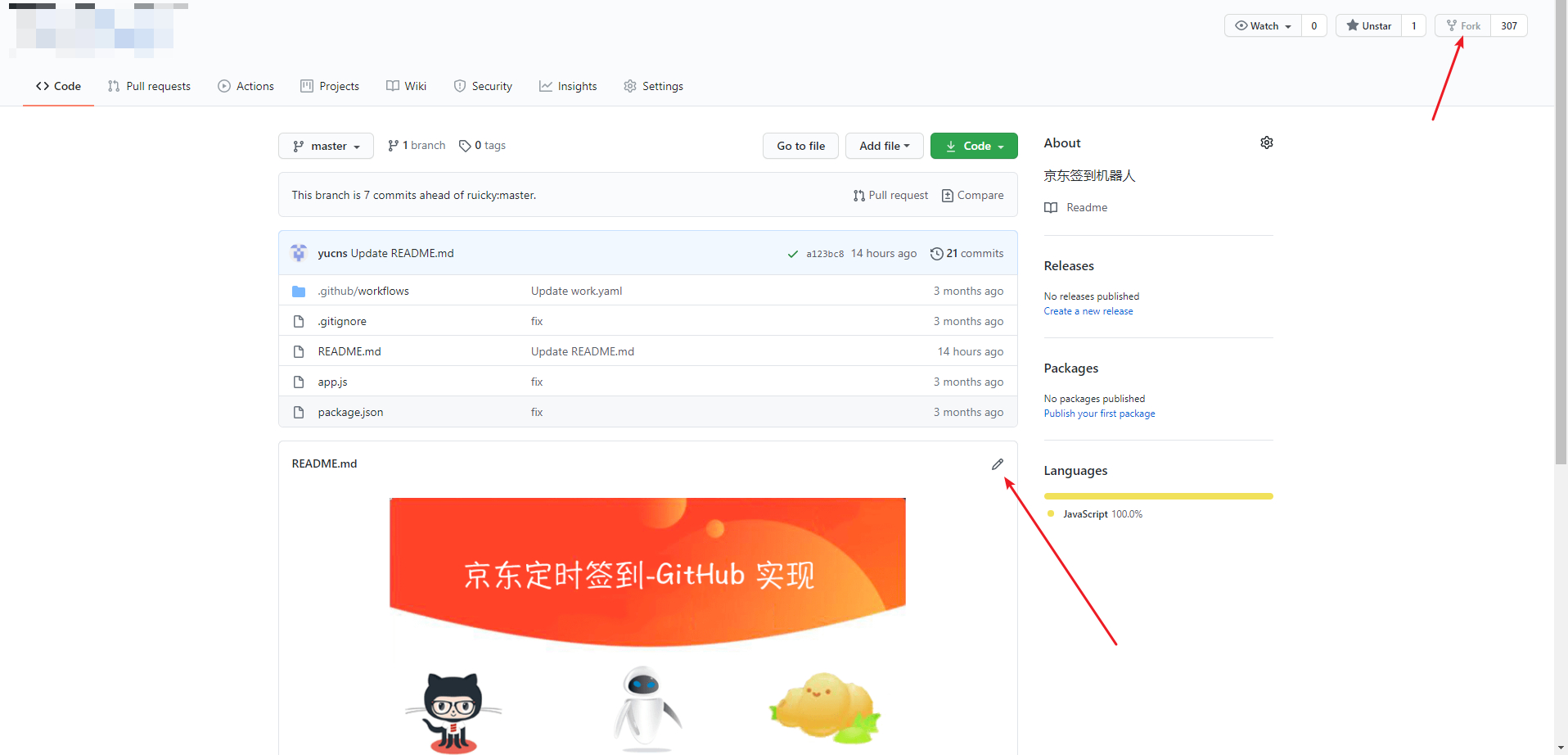
Task: Open repository Settings tab
Action: tap(653, 86)
